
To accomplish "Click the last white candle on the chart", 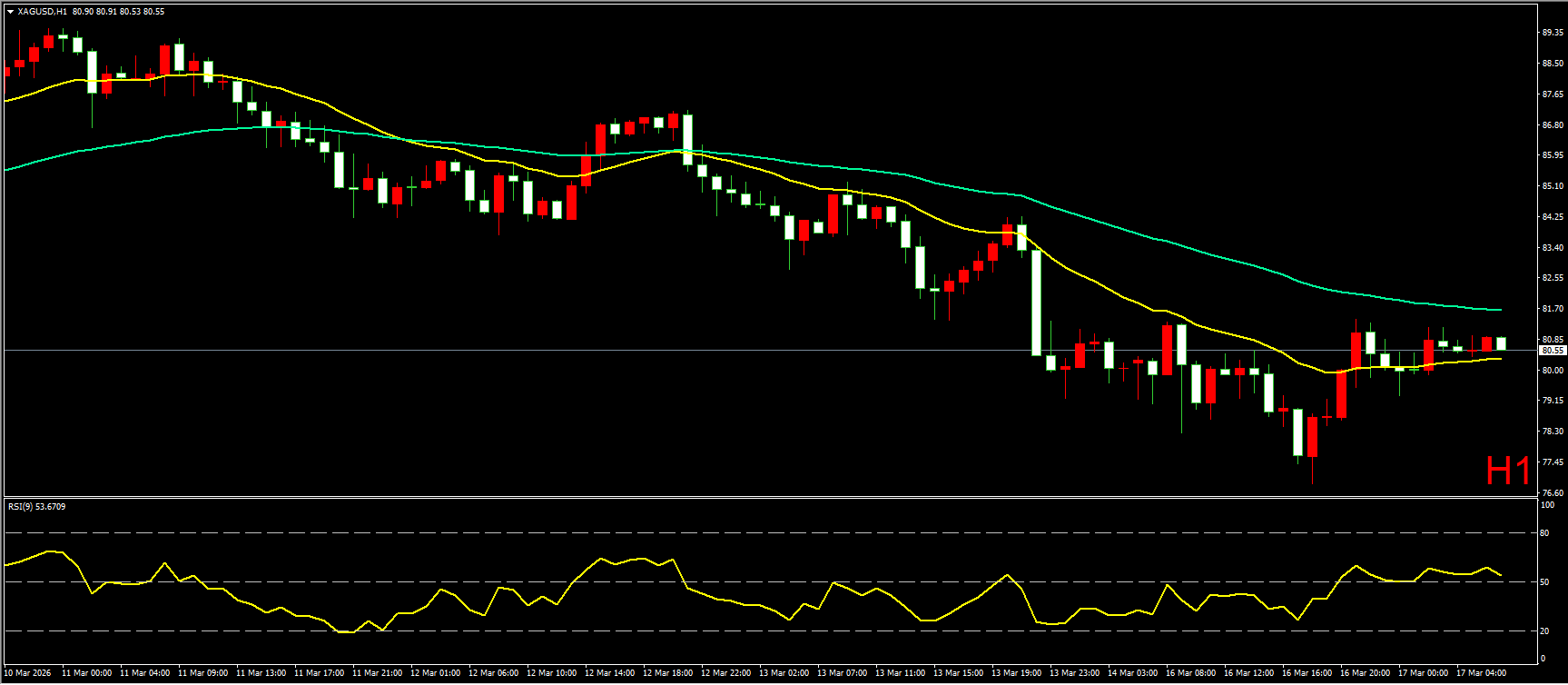I will click(x=1502, y=343).
